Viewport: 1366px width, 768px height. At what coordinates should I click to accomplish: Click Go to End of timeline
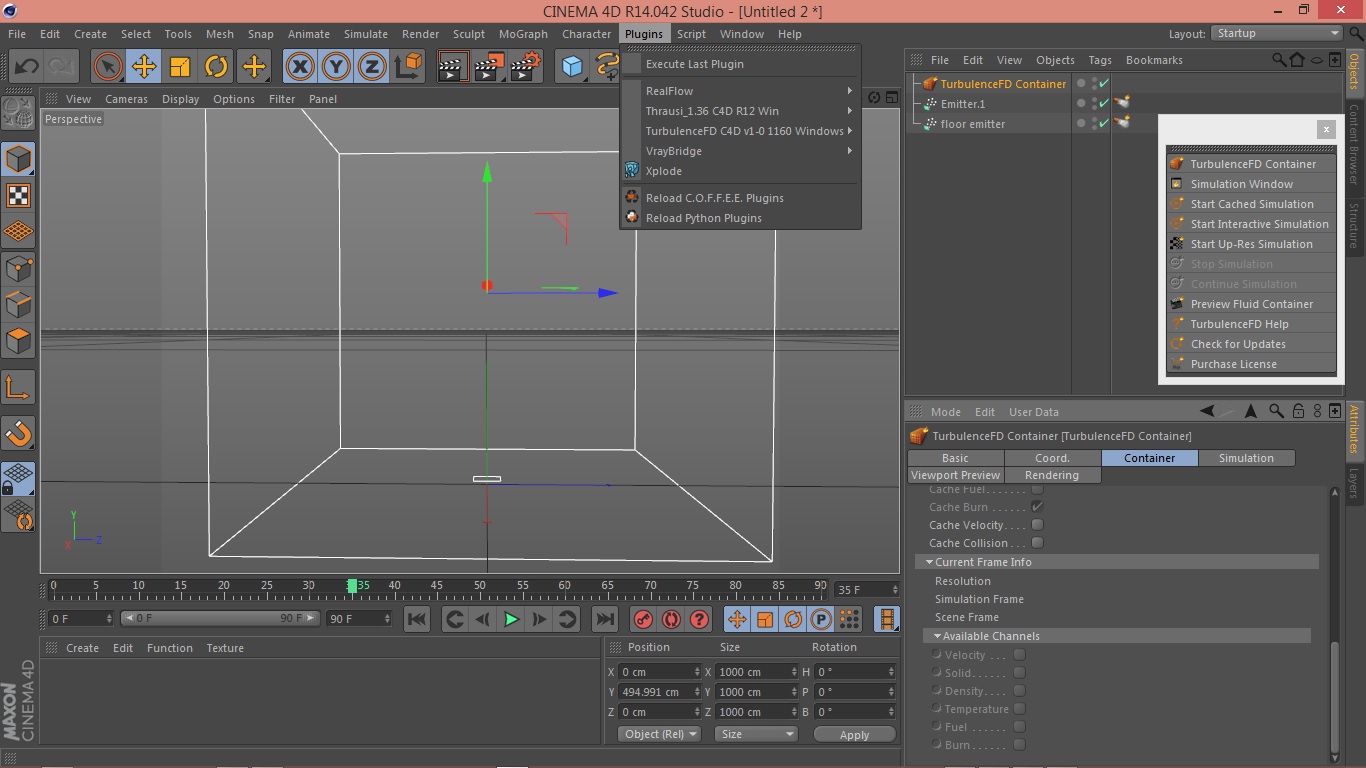[605, 619]
